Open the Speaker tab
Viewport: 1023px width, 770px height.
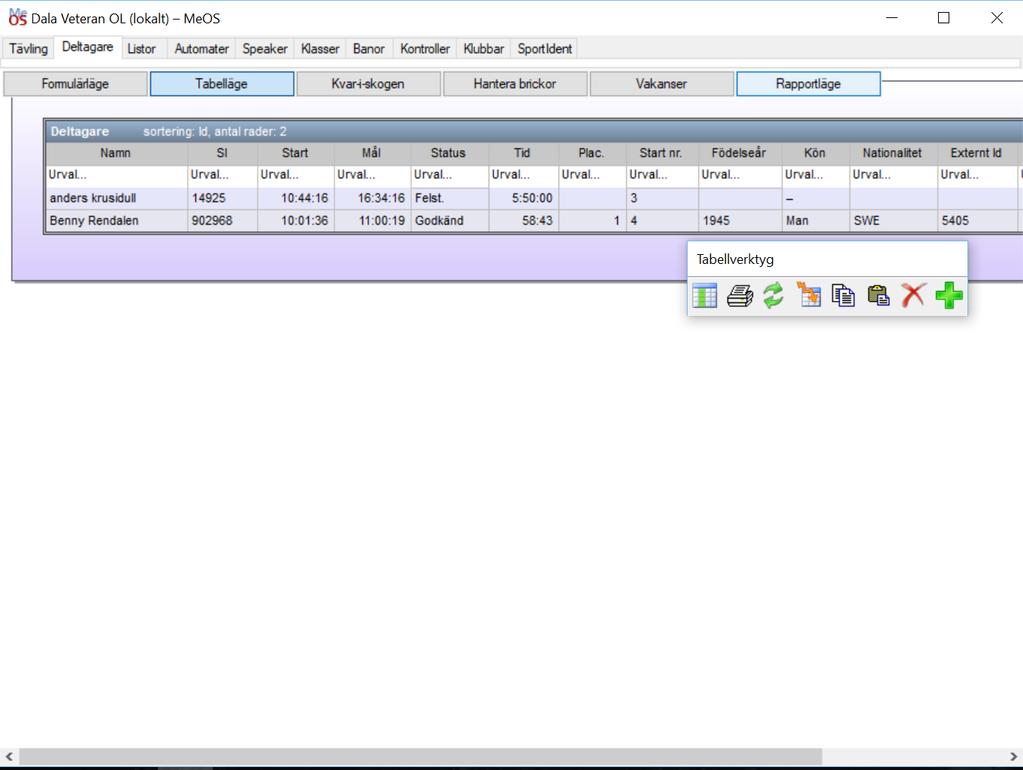[x=265, y=49]
